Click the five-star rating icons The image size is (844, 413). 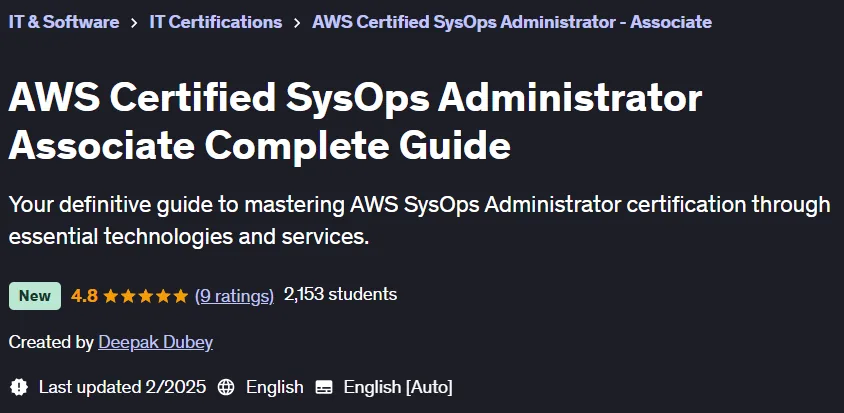coord(146,296)
